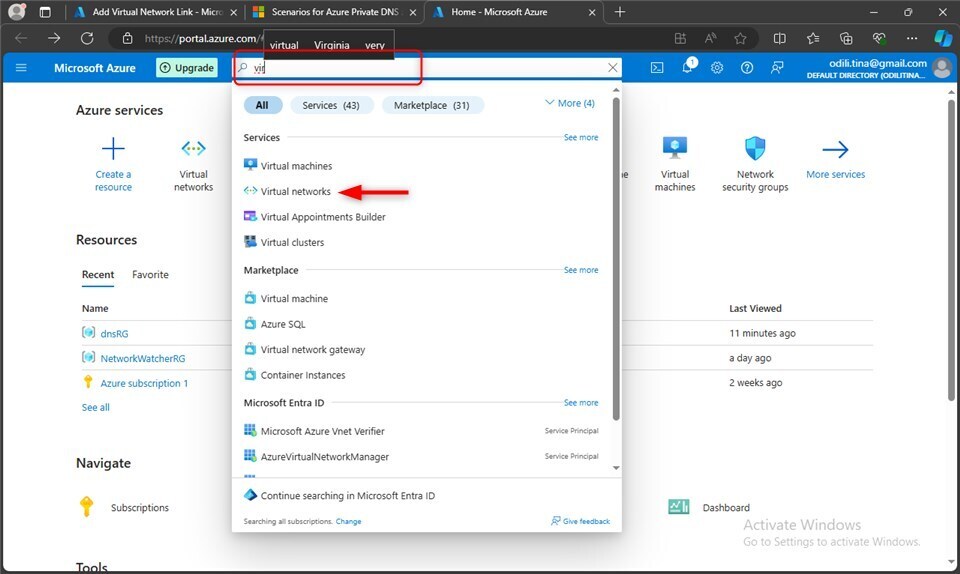Choose the 'Virginia' autocomplete suggestion

pyautogui.click(x=332, y=45)
